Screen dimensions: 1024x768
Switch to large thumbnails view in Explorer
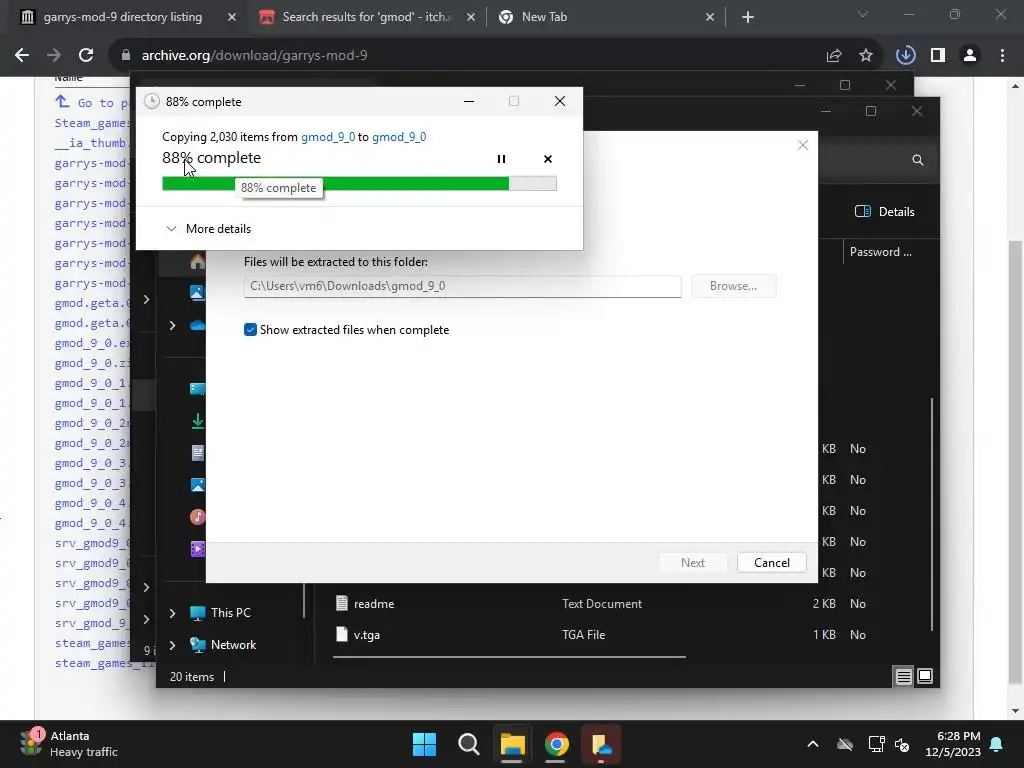click(925, 677)
